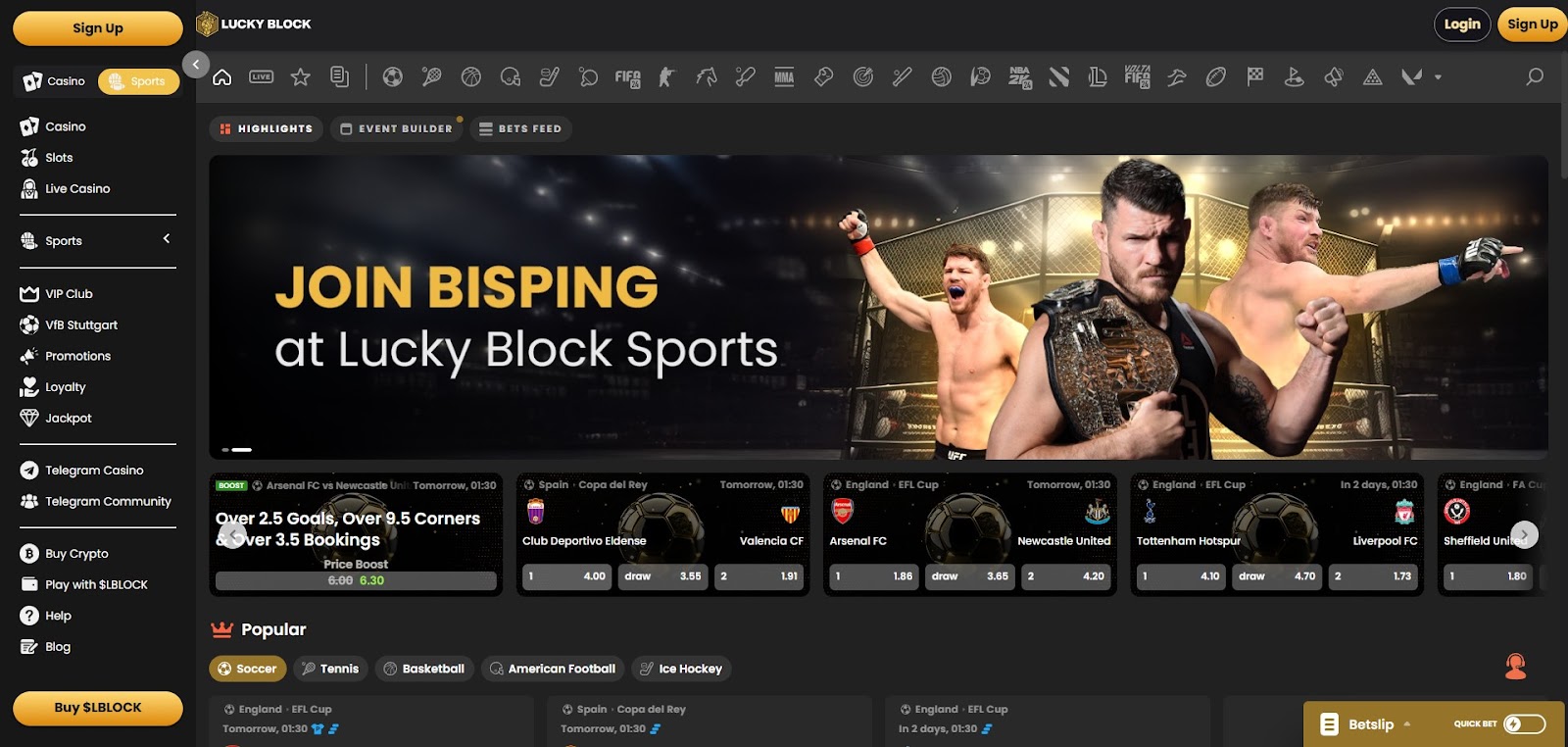Click the sidebar Sign Up button
The width and height of the screenshot is (1568, 747).
pyautogui.click(x=98, y=28)
